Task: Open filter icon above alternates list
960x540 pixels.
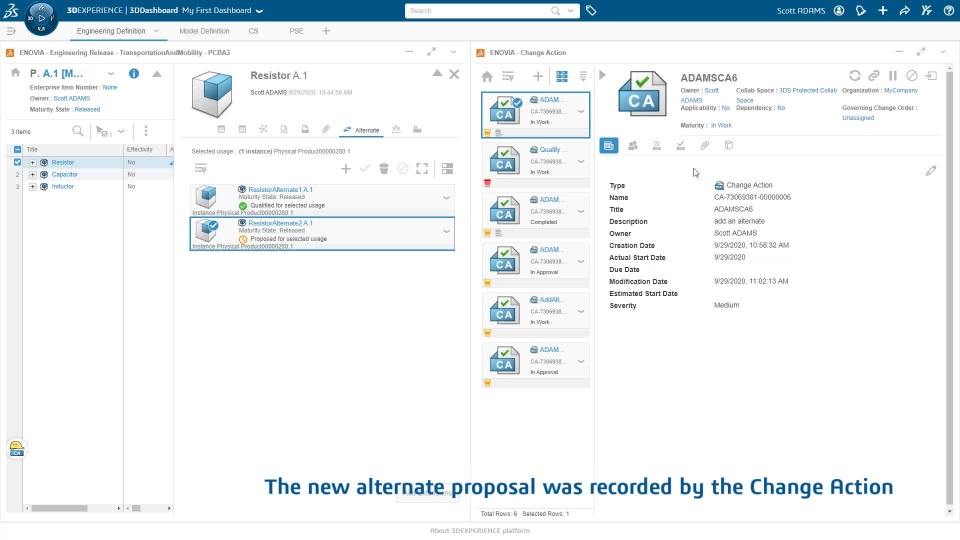Action: (201, 168)
